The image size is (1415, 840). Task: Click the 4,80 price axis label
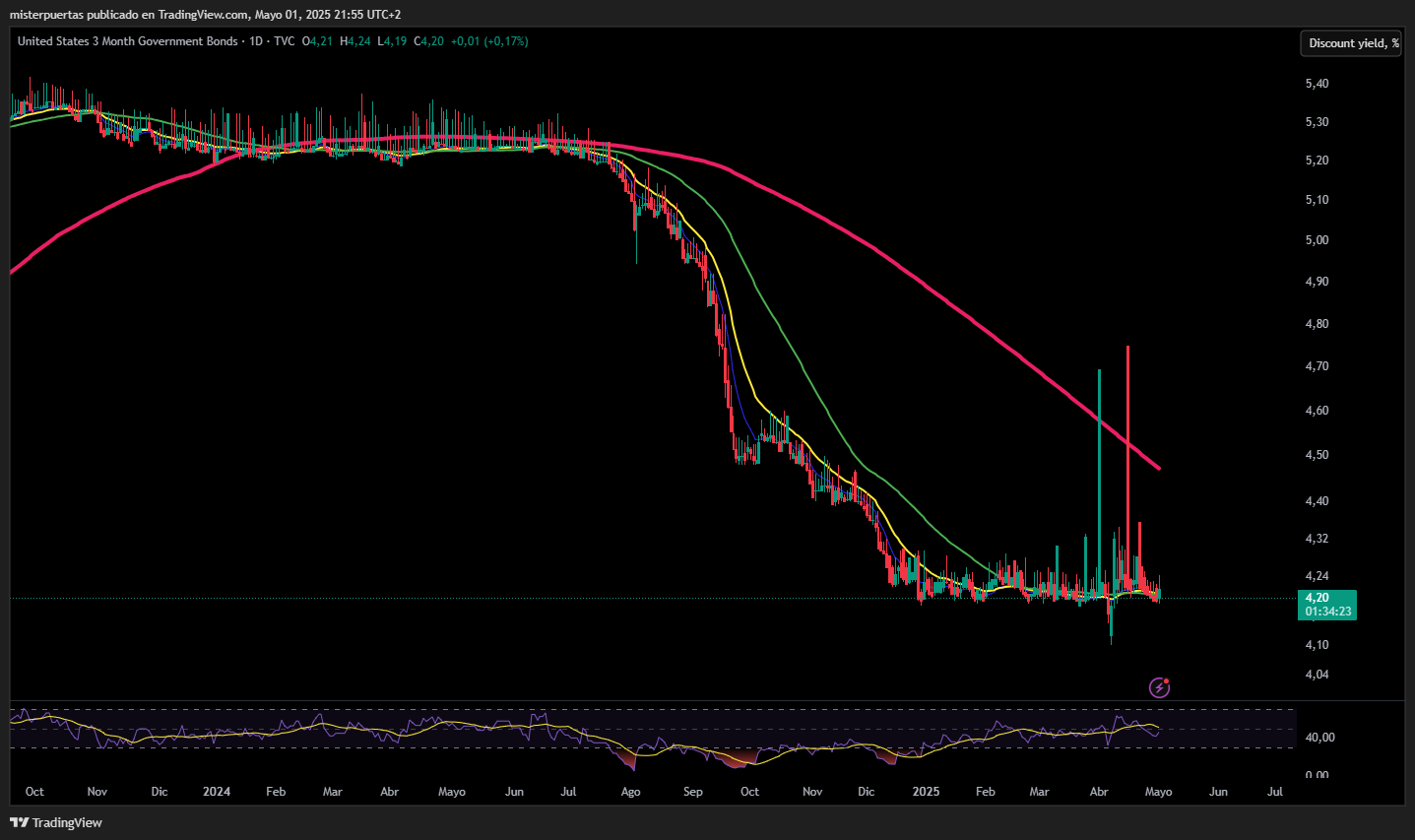coord(1317,324)
